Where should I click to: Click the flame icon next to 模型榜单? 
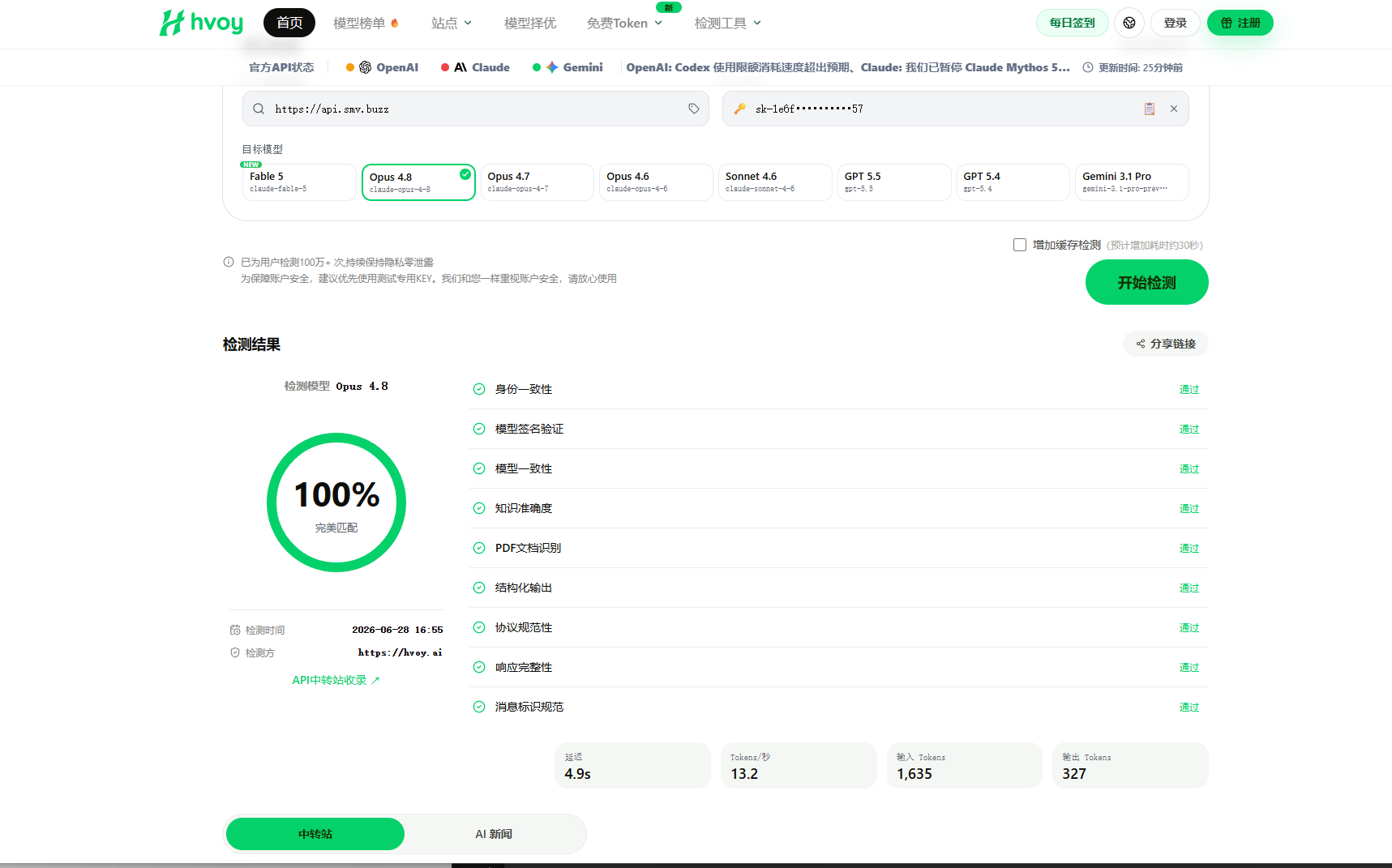(x=395, y=23)
